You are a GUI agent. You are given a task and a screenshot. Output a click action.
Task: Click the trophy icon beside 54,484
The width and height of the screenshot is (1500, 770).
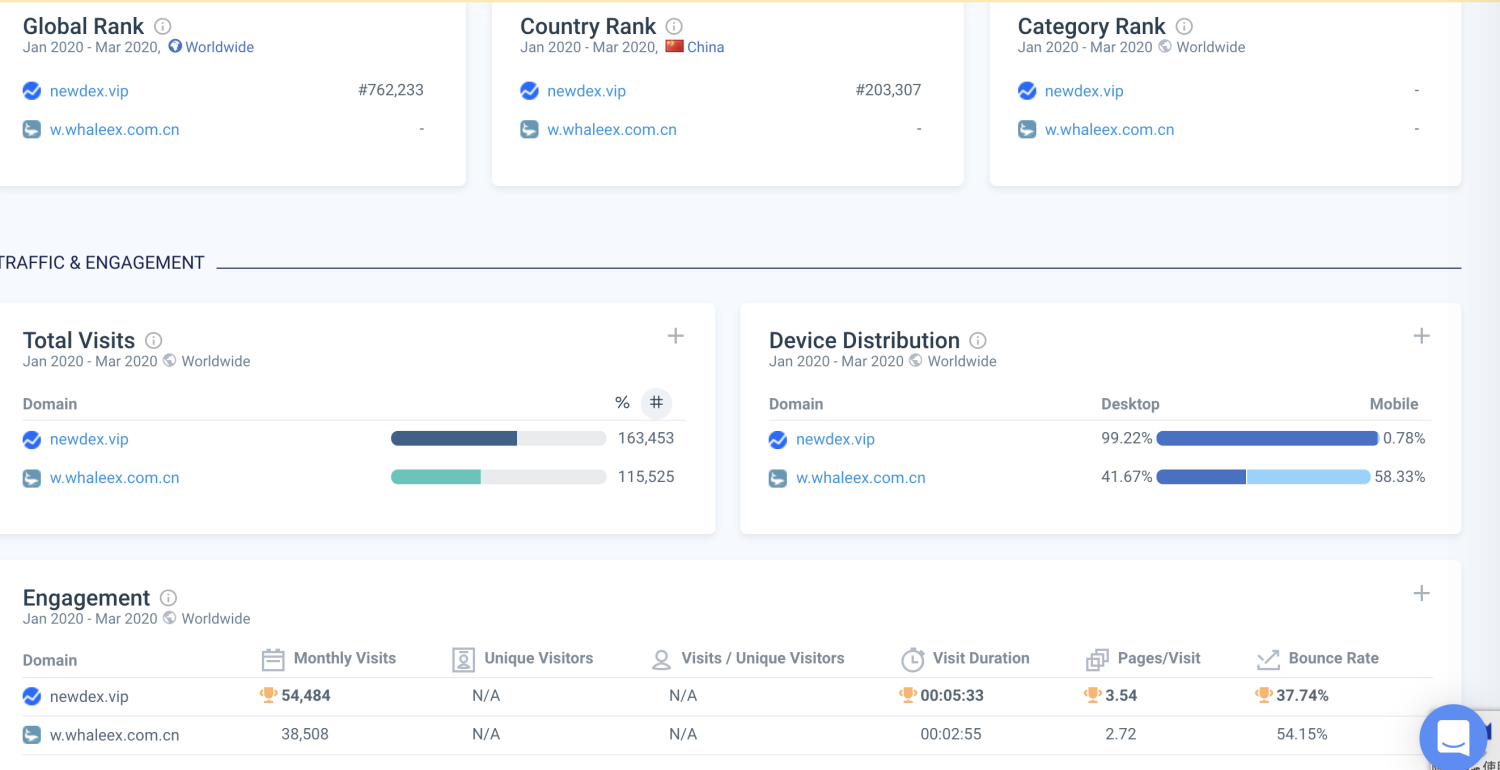(268, 695)
